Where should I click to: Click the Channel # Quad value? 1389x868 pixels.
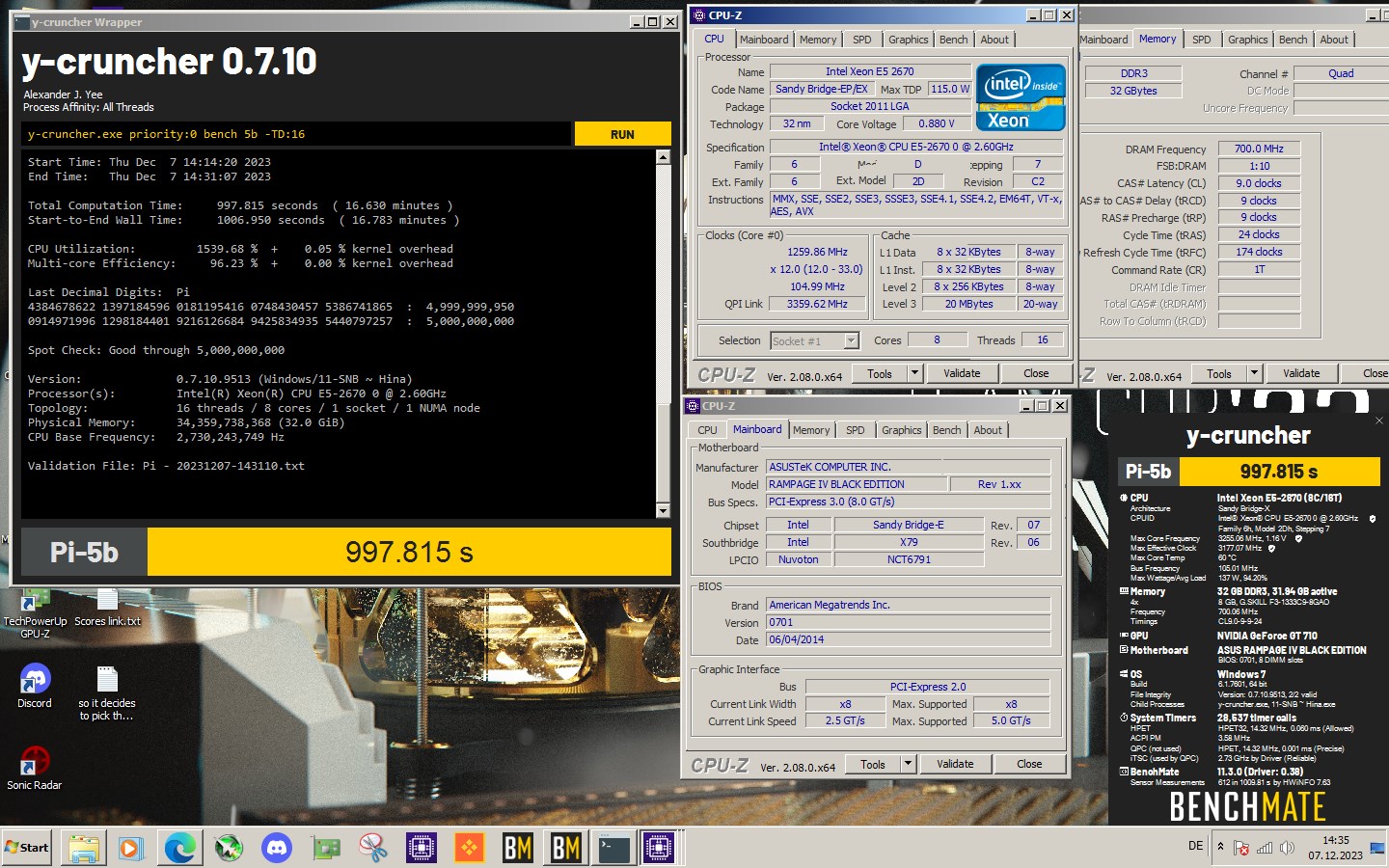[1341, 73]
